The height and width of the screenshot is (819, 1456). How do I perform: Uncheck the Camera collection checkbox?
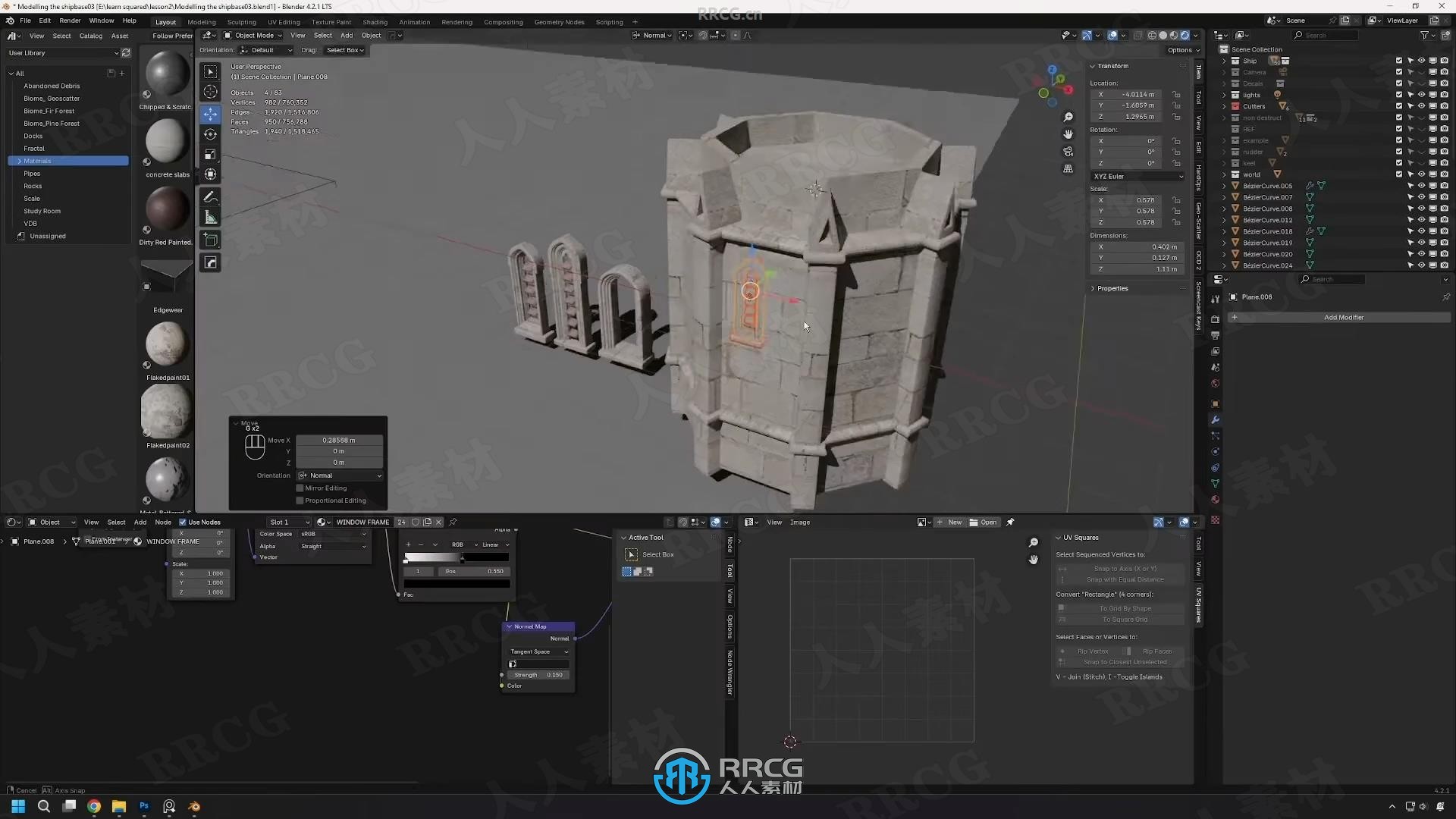coord(1399,72)
